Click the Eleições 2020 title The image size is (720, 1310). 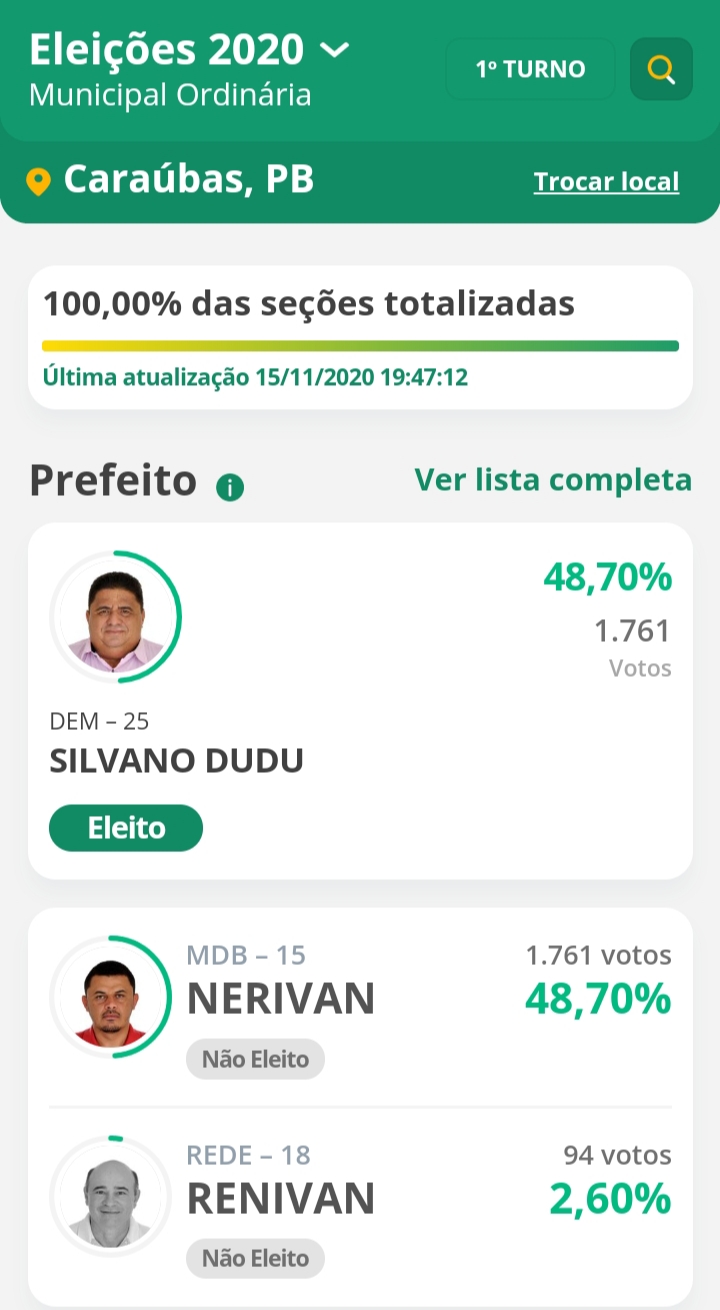[166, 49]
